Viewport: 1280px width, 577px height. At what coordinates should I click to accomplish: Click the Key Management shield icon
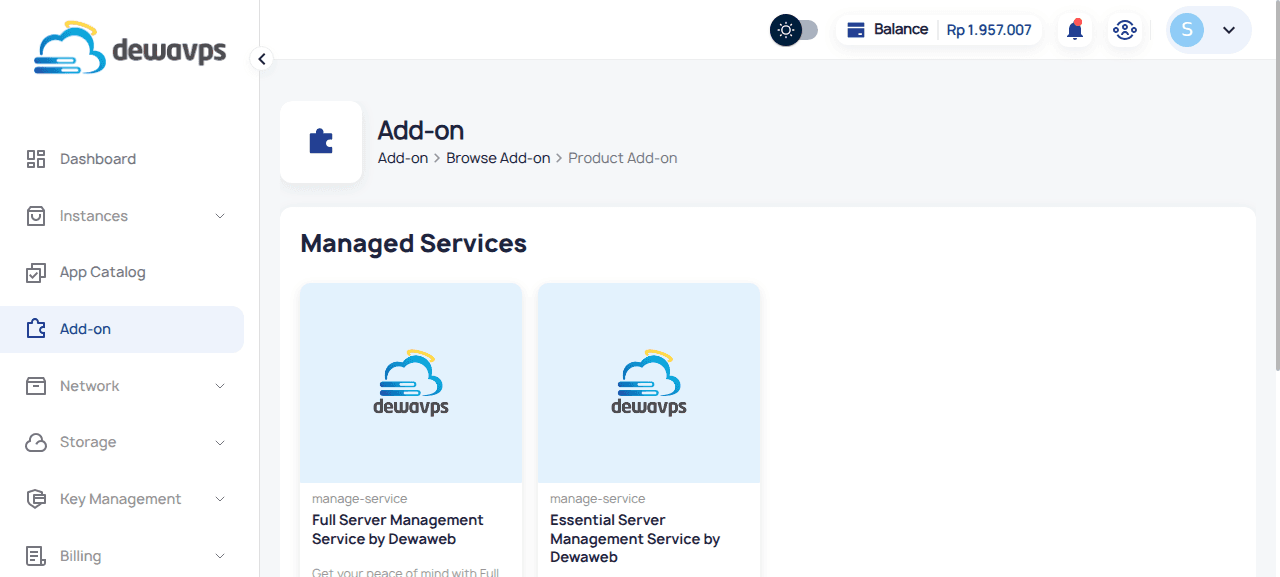pos(36,498)
